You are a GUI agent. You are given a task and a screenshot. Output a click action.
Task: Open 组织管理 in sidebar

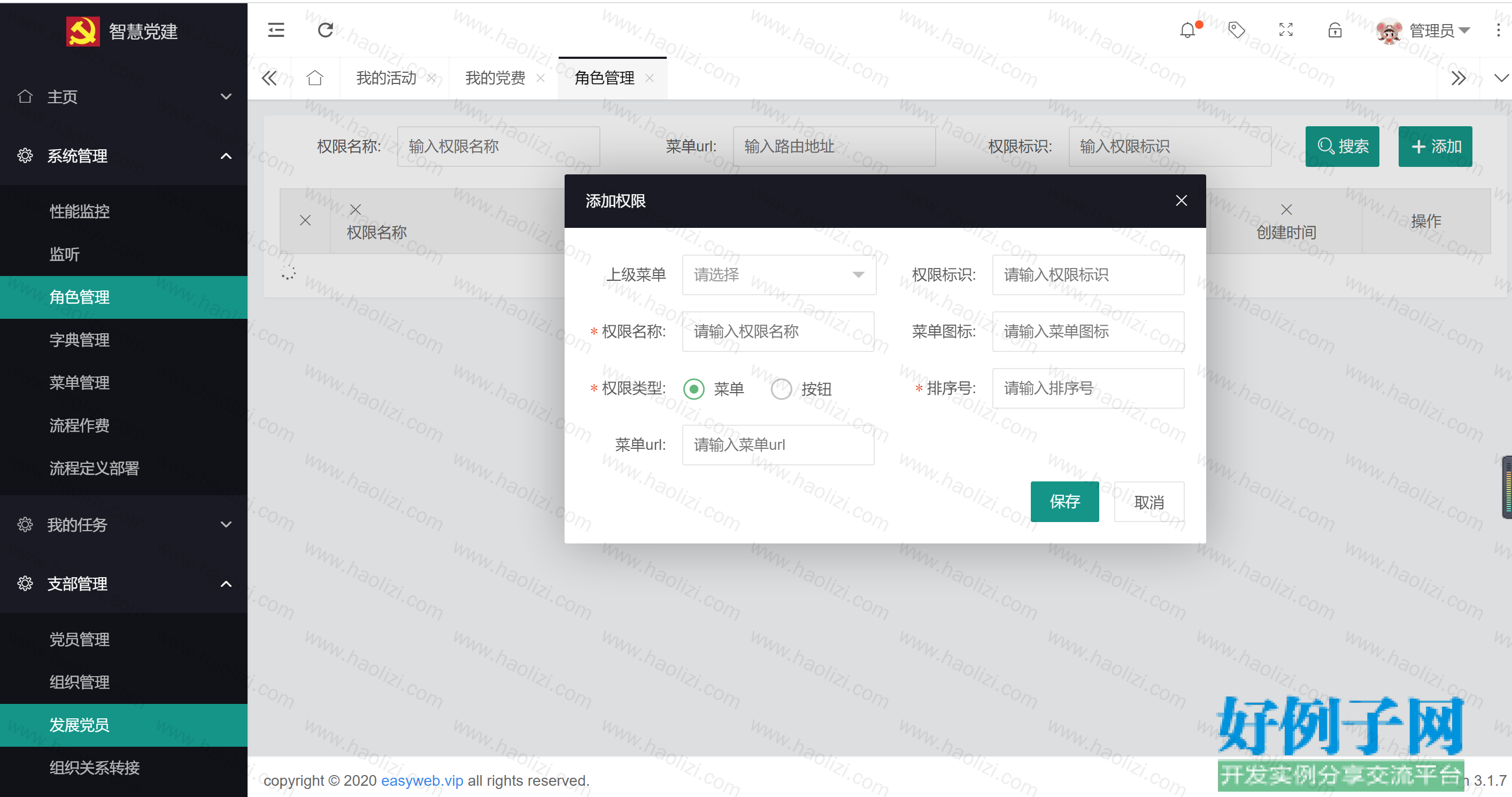(124, 683)
